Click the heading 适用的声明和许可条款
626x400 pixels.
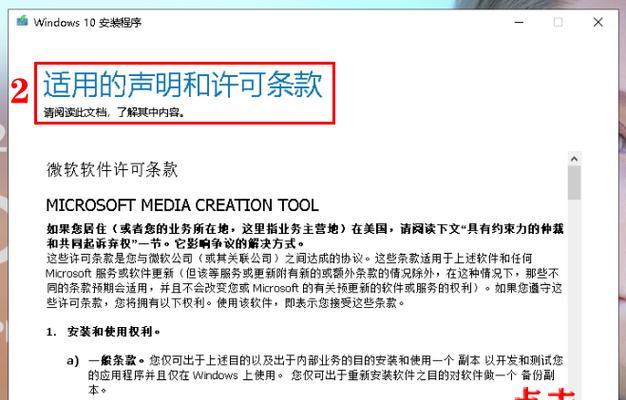point(182,84)
